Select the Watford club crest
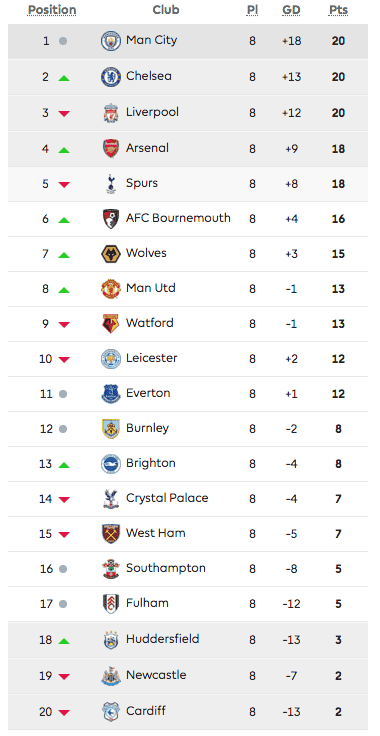The height and width of the screenshot is (736, 380). tap(111, 324)
